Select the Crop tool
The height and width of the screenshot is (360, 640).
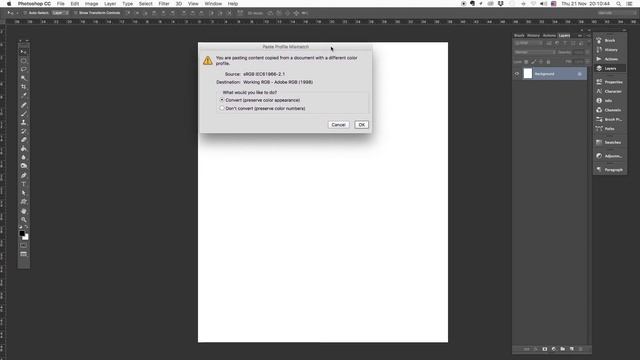point(23,87)
